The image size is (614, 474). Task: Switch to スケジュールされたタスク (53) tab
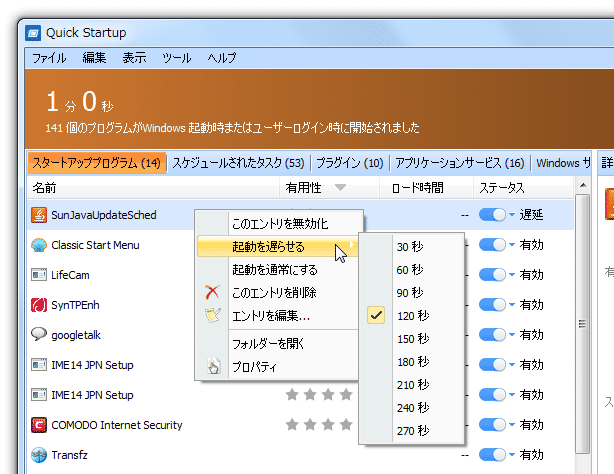(238, 163)
